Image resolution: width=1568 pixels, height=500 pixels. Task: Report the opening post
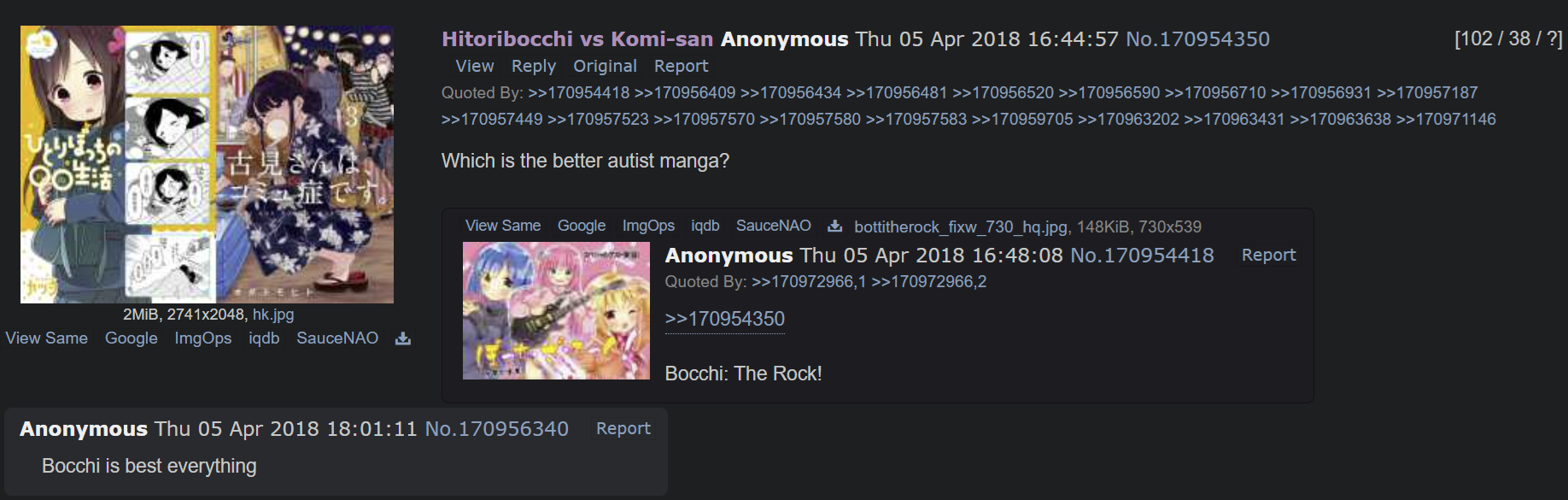[x=681, y=66]
